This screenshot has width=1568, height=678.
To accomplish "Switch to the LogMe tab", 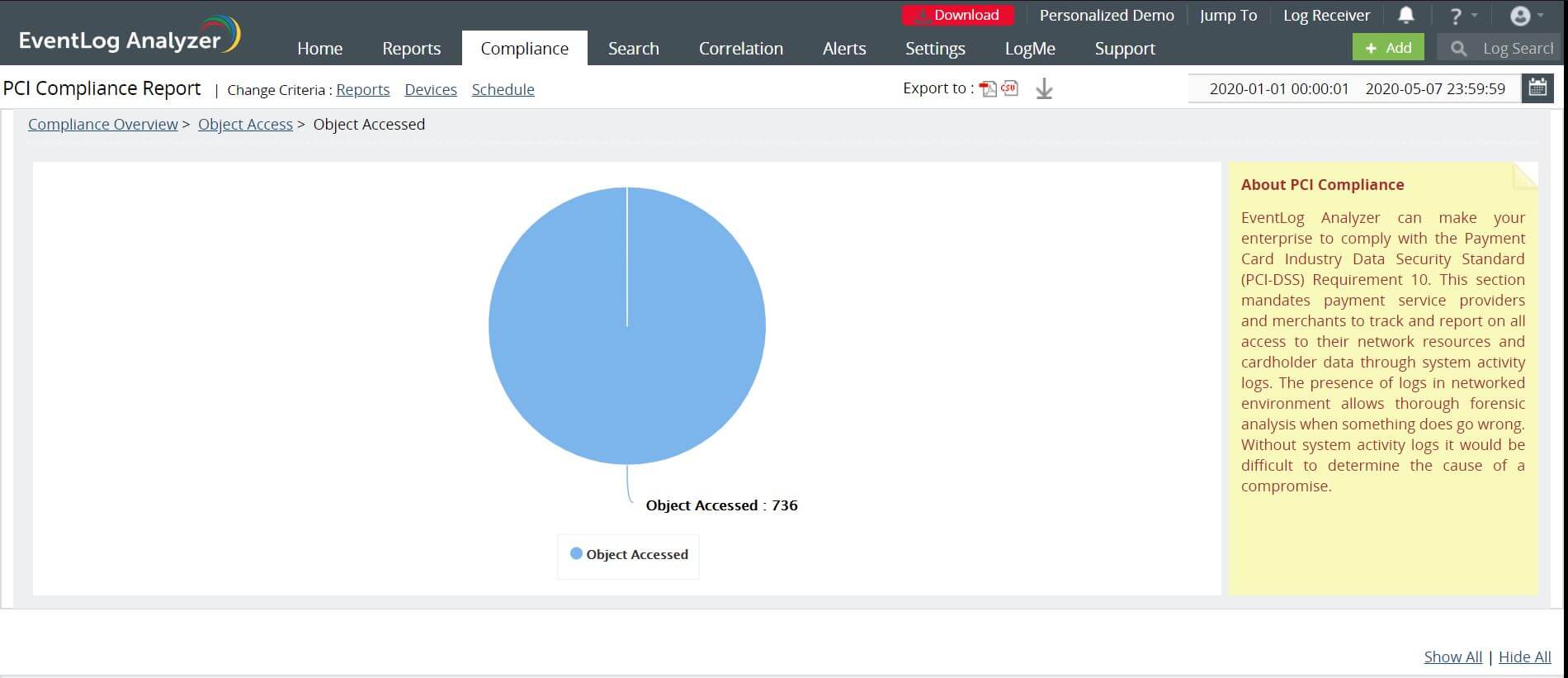I will [x=1030, y=49].
